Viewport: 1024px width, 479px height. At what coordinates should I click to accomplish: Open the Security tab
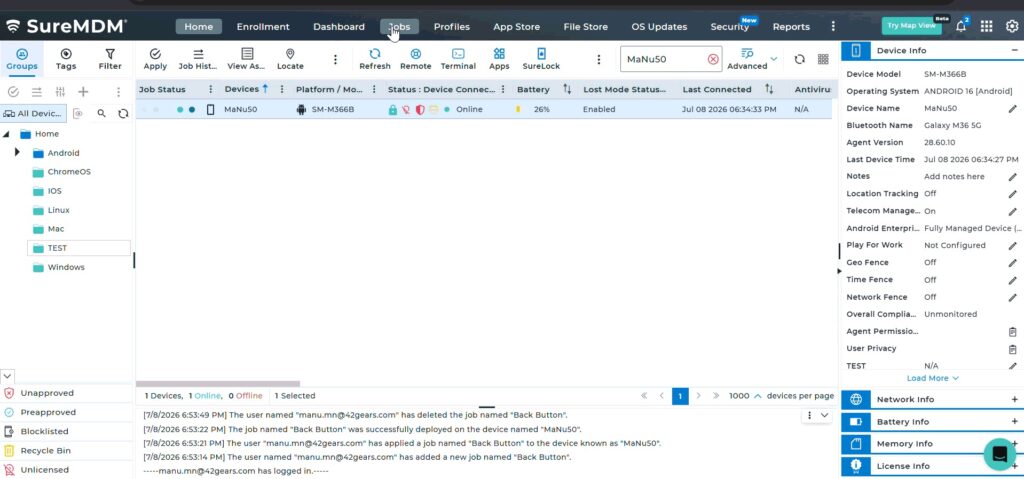pyautogui.click(x=729, y=27)
